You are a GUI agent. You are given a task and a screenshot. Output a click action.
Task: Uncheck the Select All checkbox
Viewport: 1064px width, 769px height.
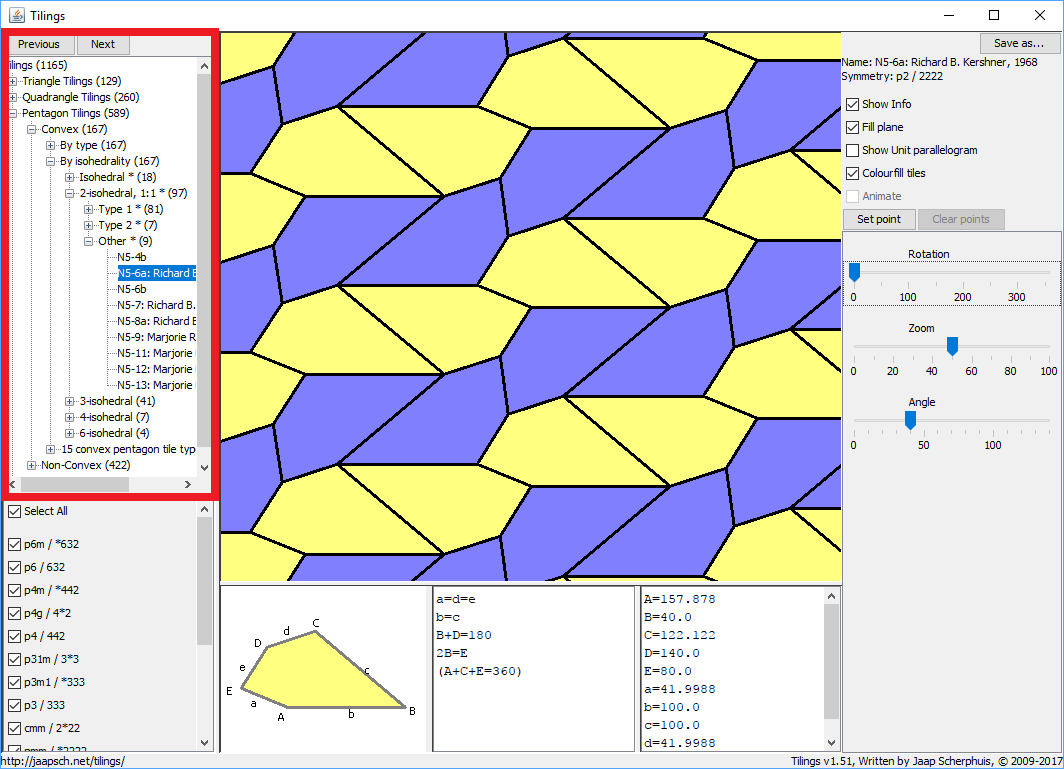14,512
